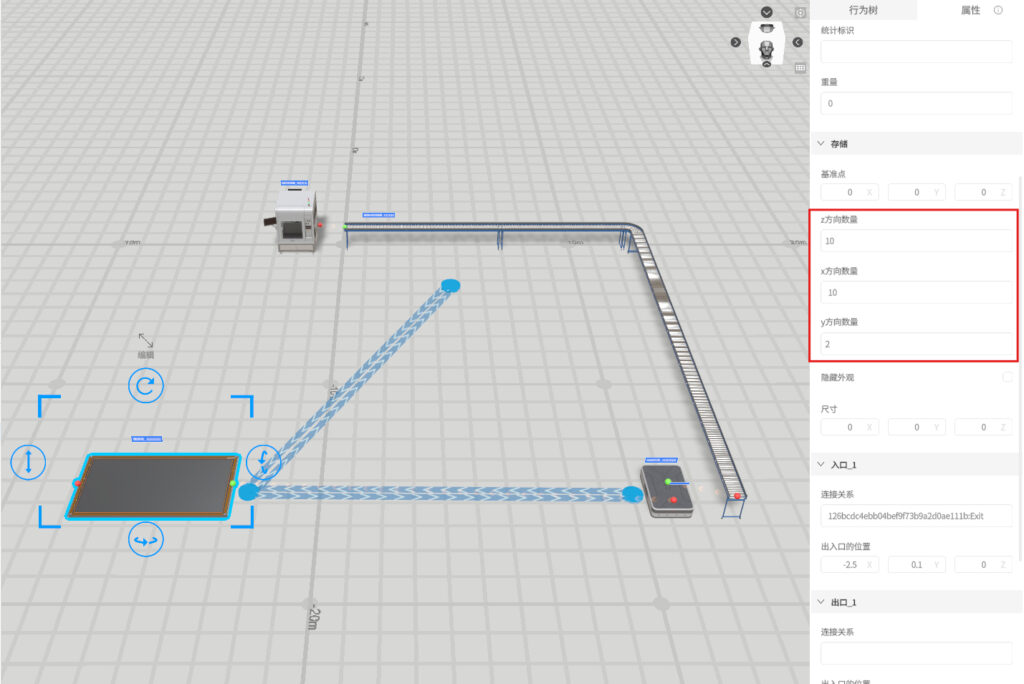Click the head model in the view cube
Viewport: 1024px width, 684px height.
[x=767, y=48]
